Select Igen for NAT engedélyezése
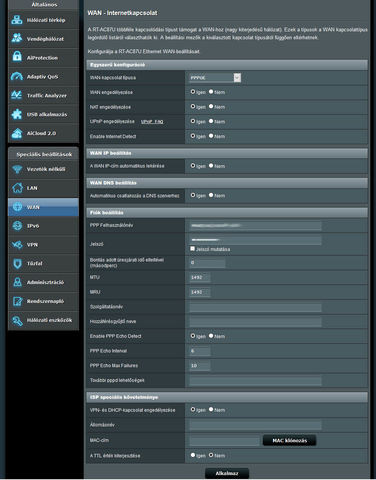 pyautogui.click(x=193, y=106)
